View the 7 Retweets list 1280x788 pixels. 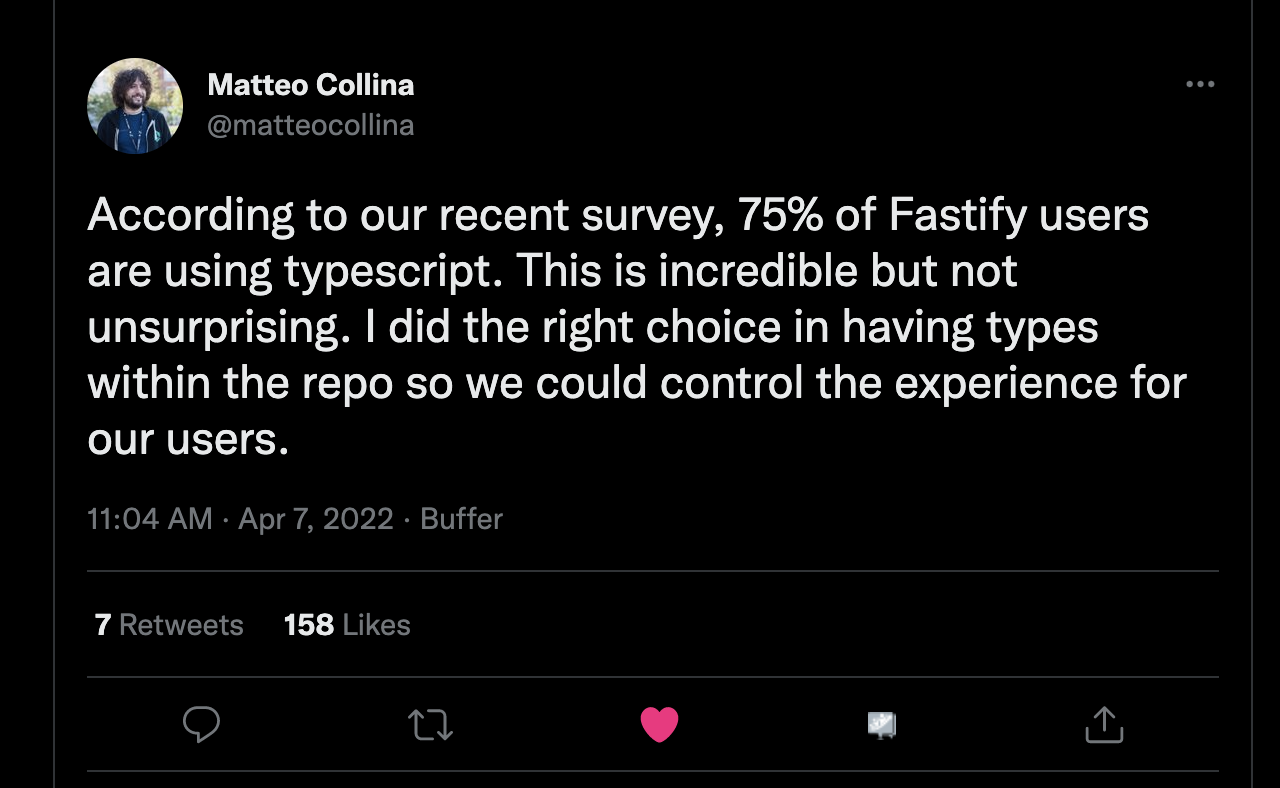click(169, 625)
